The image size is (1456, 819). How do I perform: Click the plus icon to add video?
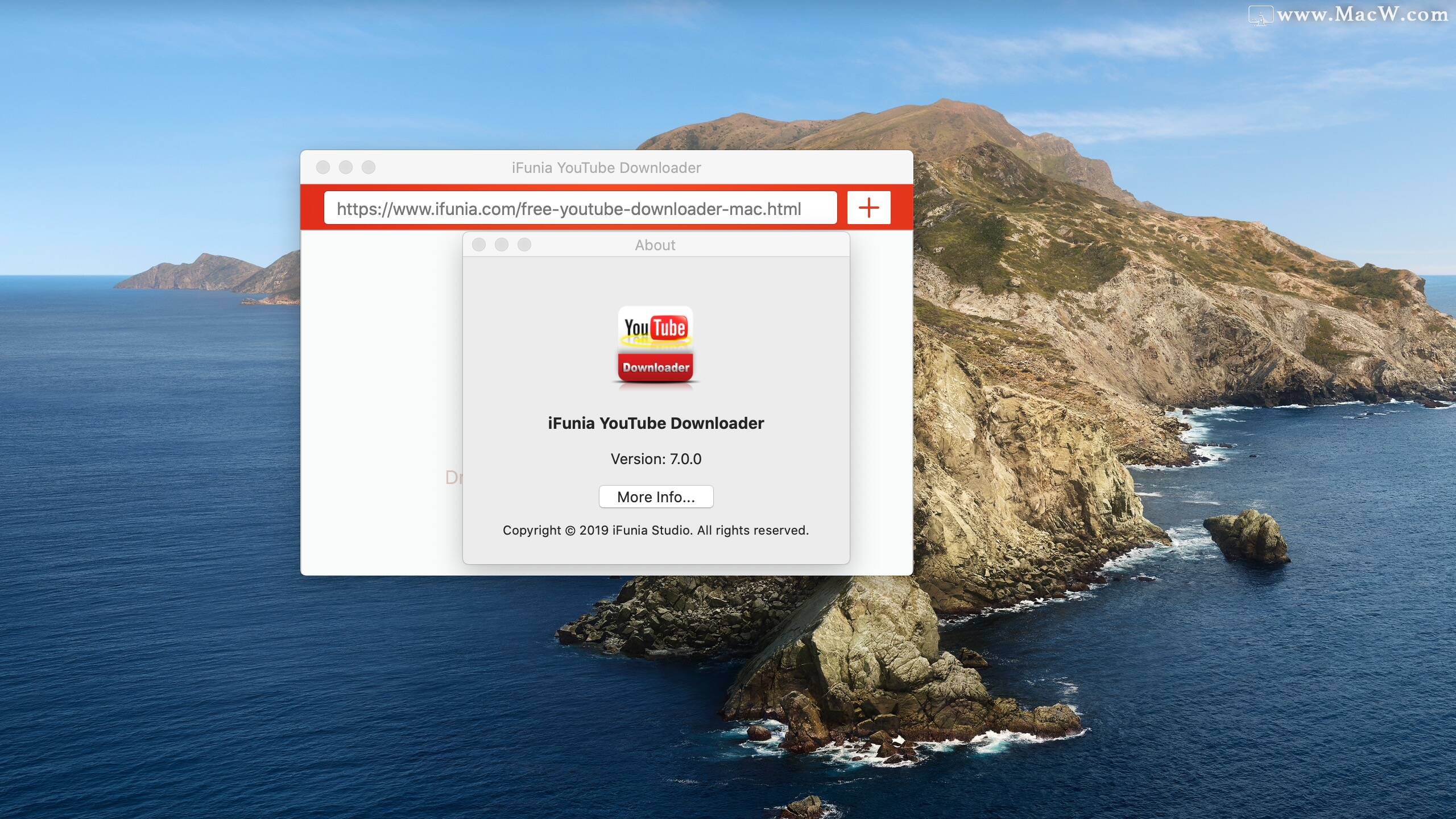coord(869,208)
